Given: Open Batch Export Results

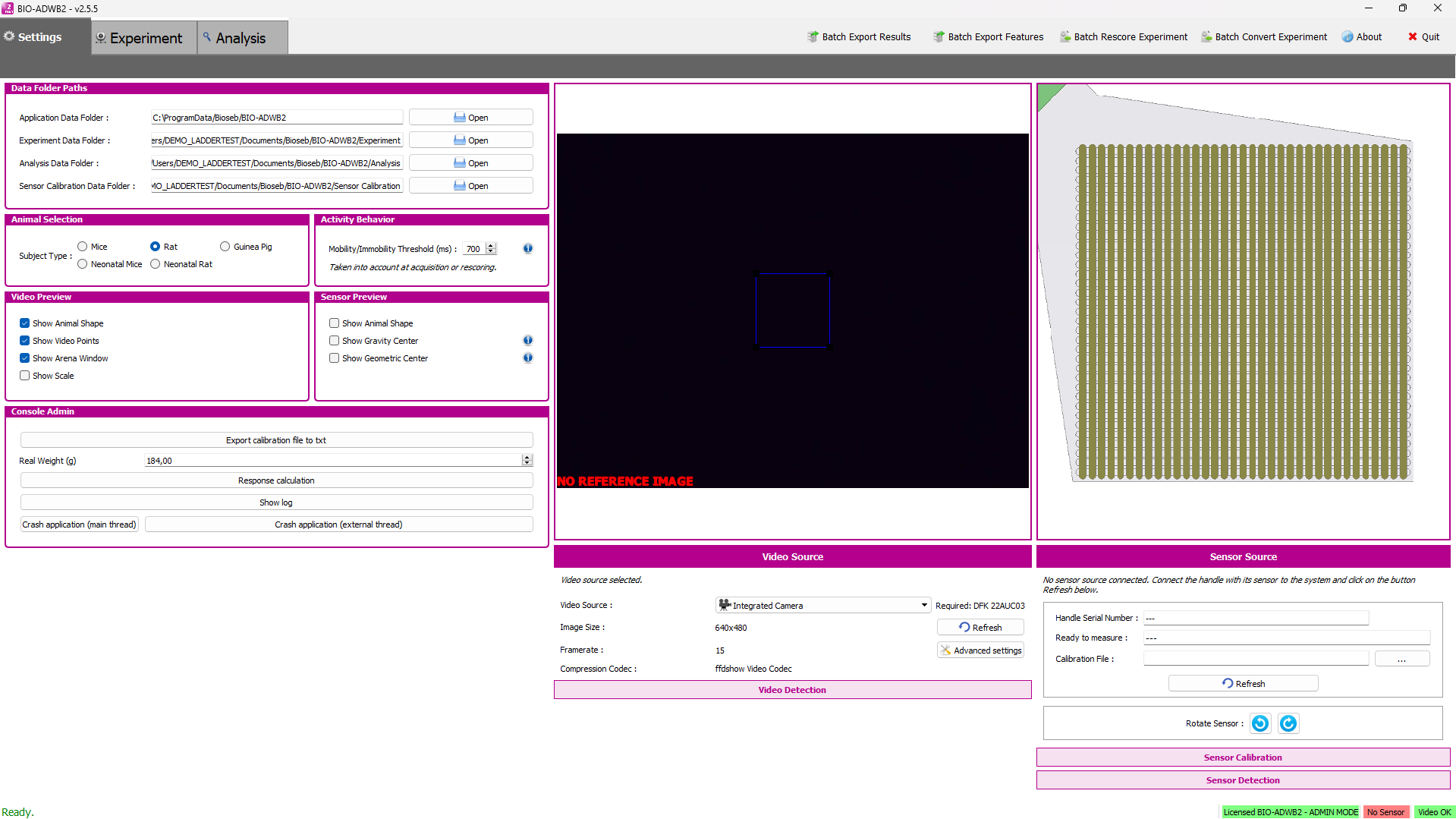Looking at the screenshot, I should [859, 36].
